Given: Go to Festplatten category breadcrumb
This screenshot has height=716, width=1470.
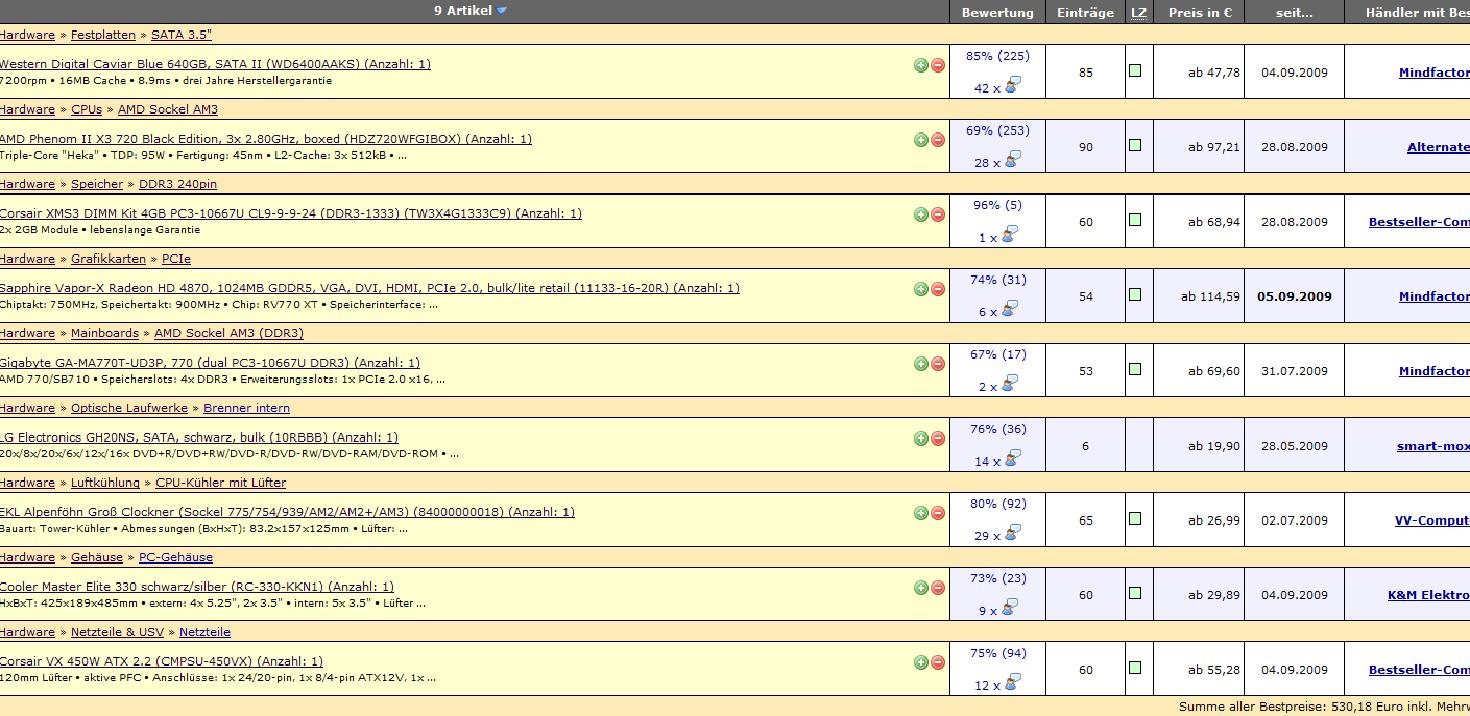Looking at the screenshot, I should pos(103,35).
